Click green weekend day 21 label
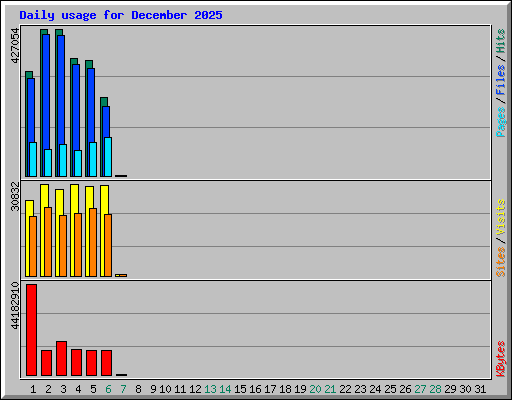The image size is (512, 400). tap(330, 389)
